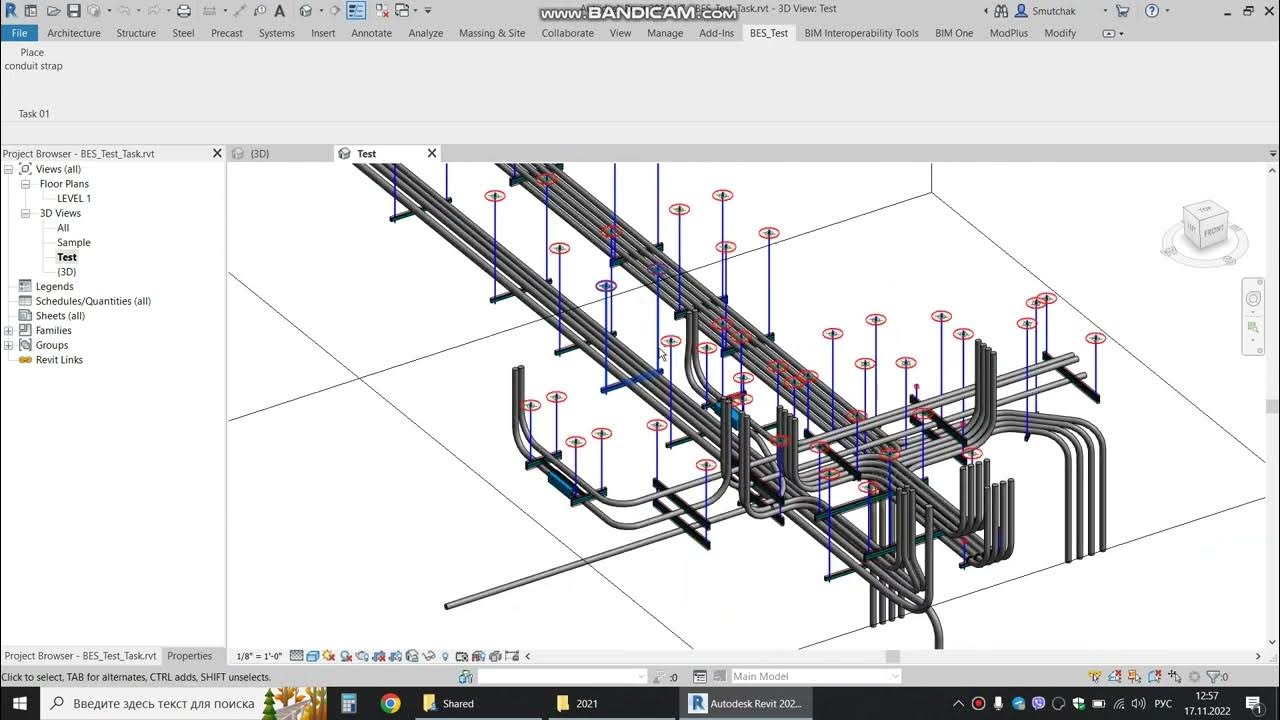Image resolution: width=1280 pixels, height=720 pixels.
Task: Open LEVEL 1 floor plan in Project Browser
Action: point(74,198)
